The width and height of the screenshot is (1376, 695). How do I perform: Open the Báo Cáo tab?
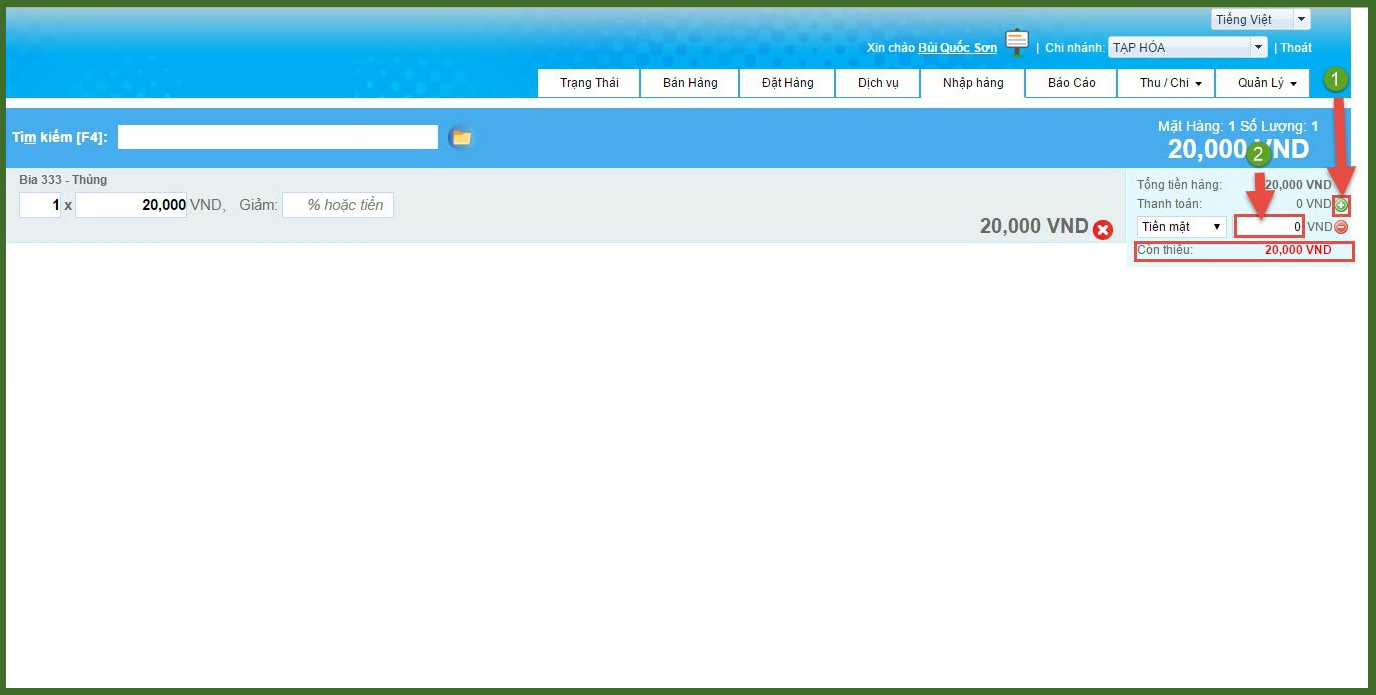coord(1071,83)
